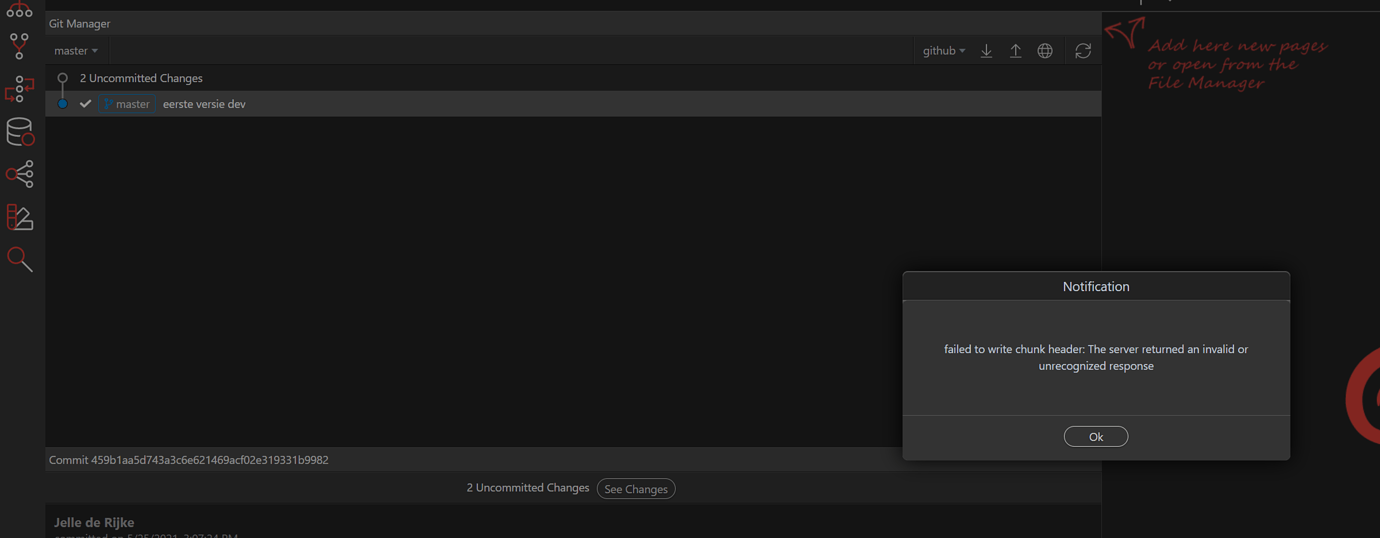This screenshot has height=538, width=1380.
Task: Open the share-nodes API icon in sidebar
Action: pos(19,174)
